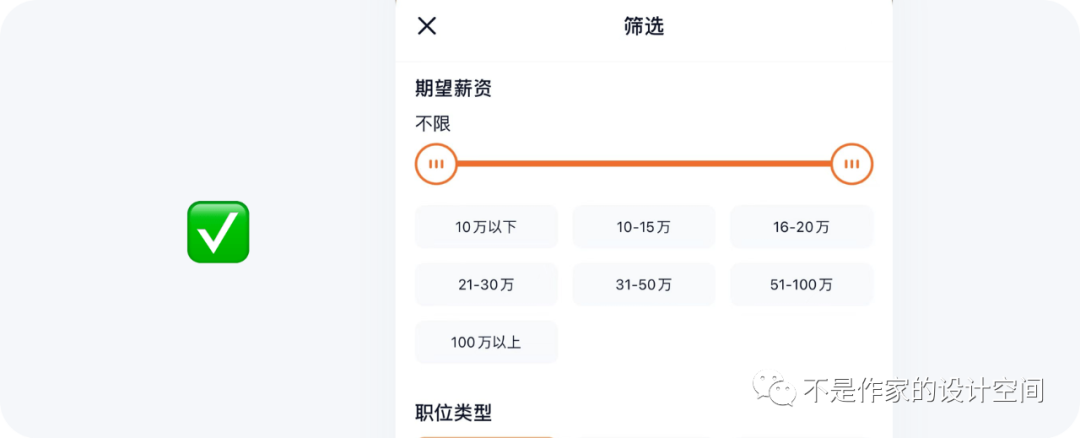Click the 期望薪资 section heading
1080x438 pixels.
point(453,88)
